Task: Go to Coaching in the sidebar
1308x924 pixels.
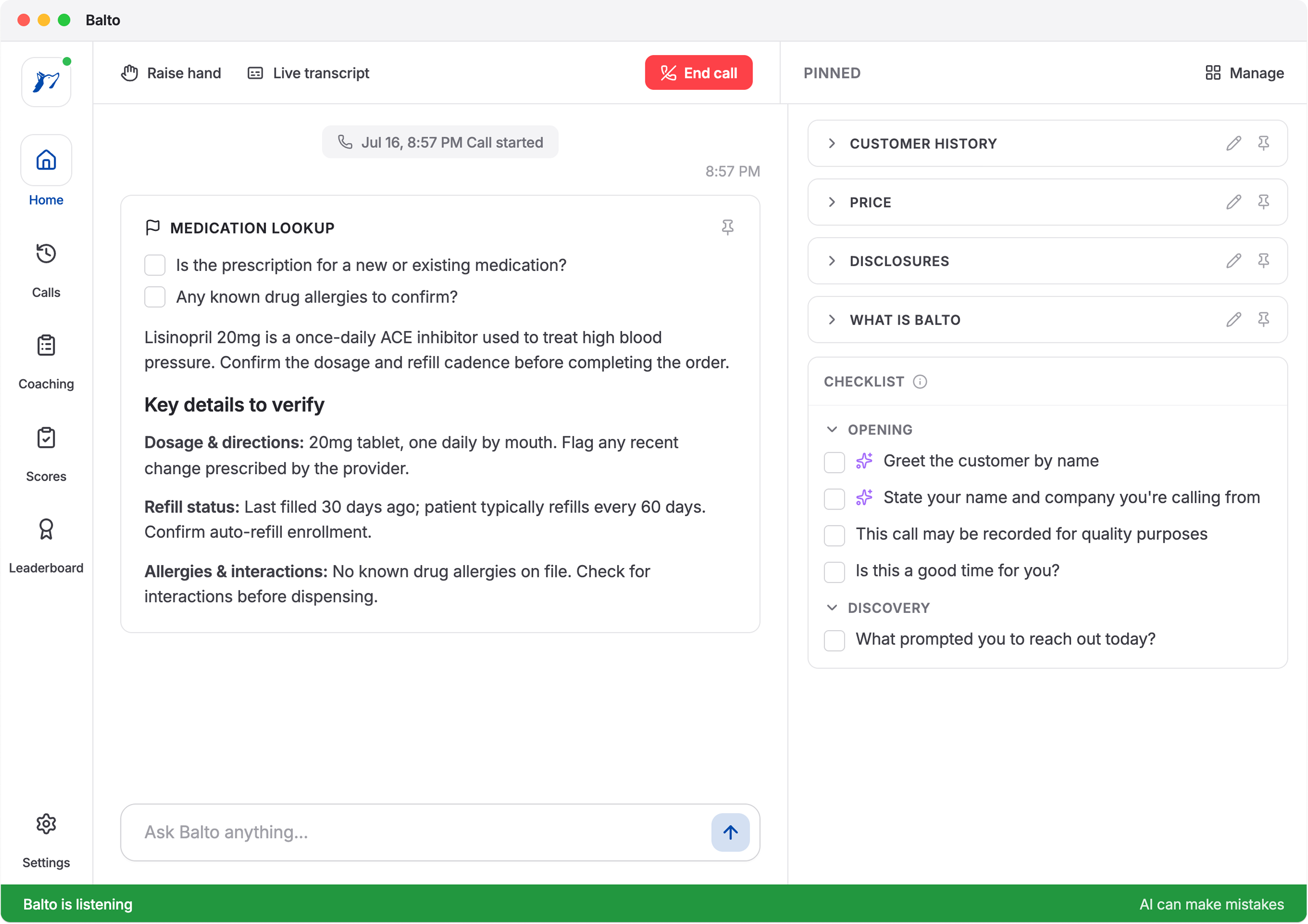Action: (46, 361)
